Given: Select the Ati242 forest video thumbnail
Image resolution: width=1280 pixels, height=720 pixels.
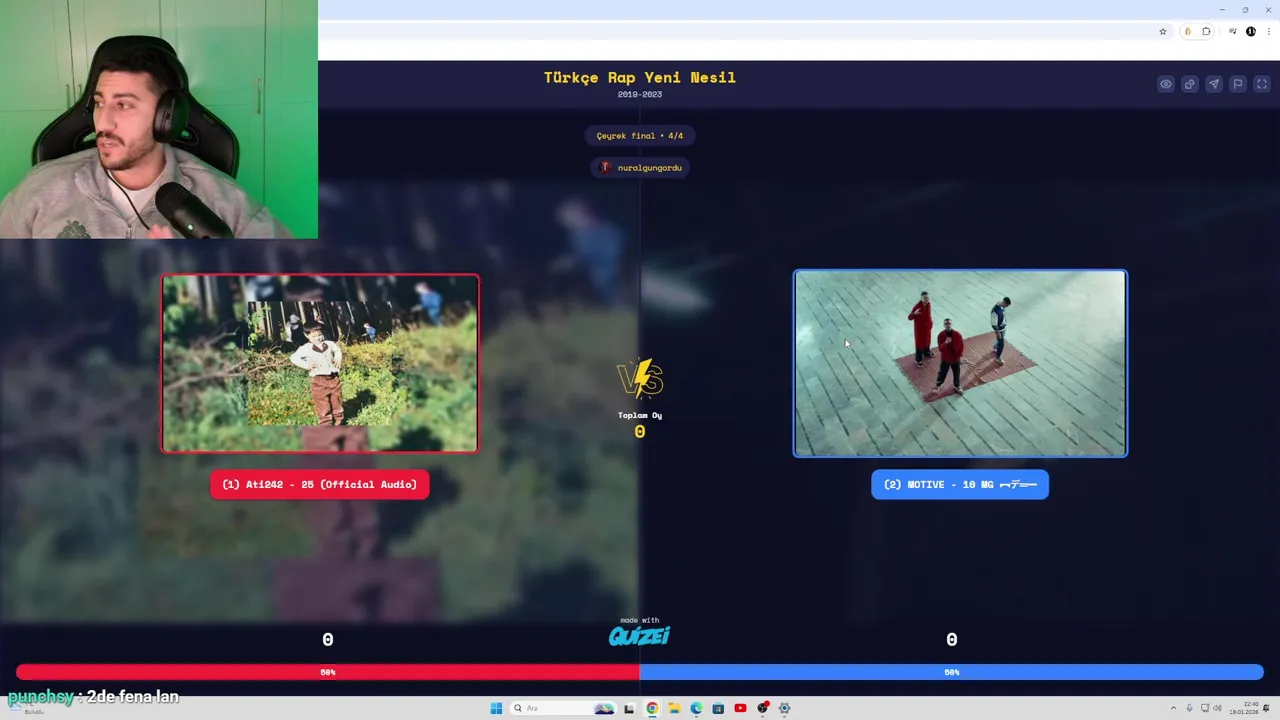Looking at the screenshot, I should (x=320, y=364).
